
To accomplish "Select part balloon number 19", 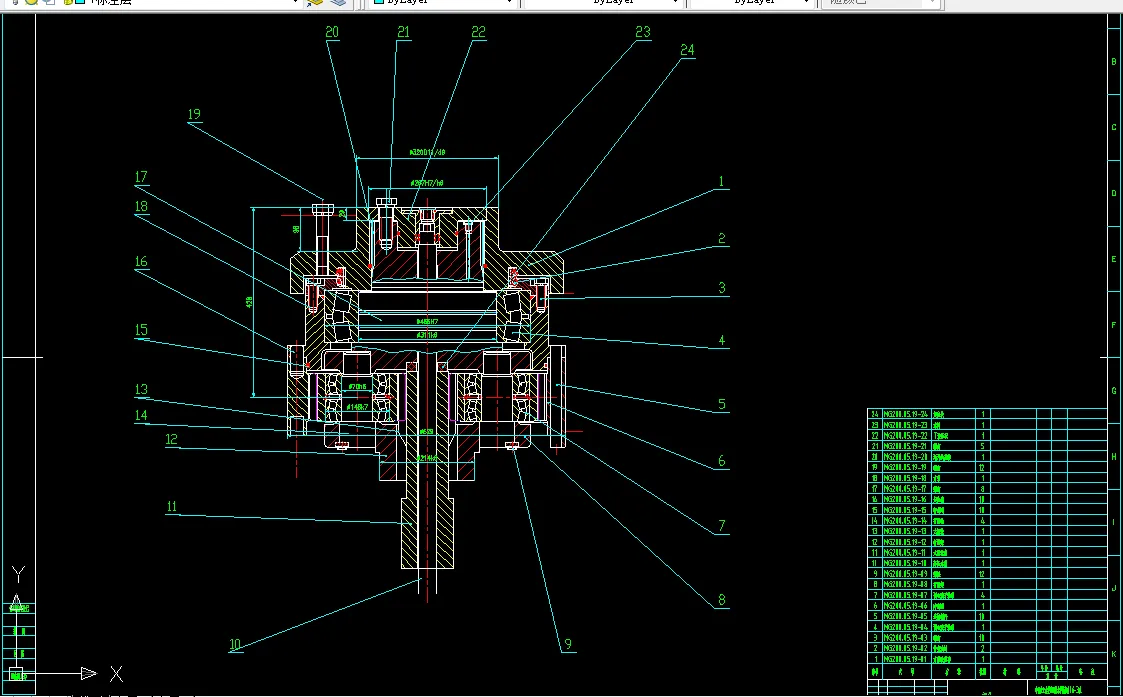I will tap(194, 115).
